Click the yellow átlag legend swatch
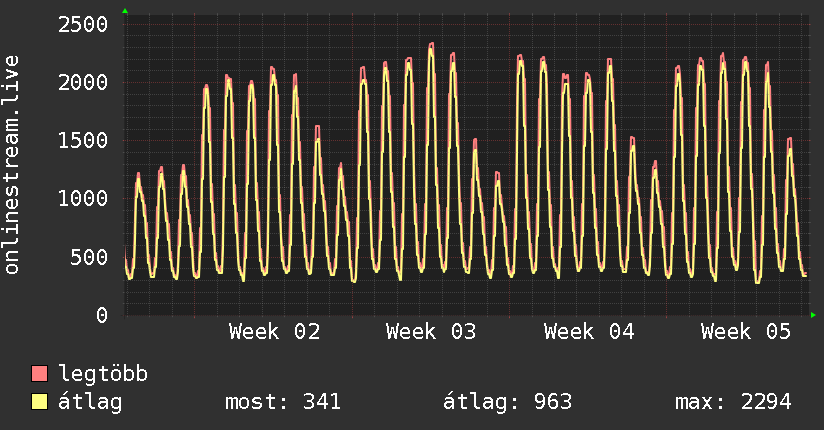The height and width of the screenshot is (430, 824). pyautogui.click(x=40, y=402)
